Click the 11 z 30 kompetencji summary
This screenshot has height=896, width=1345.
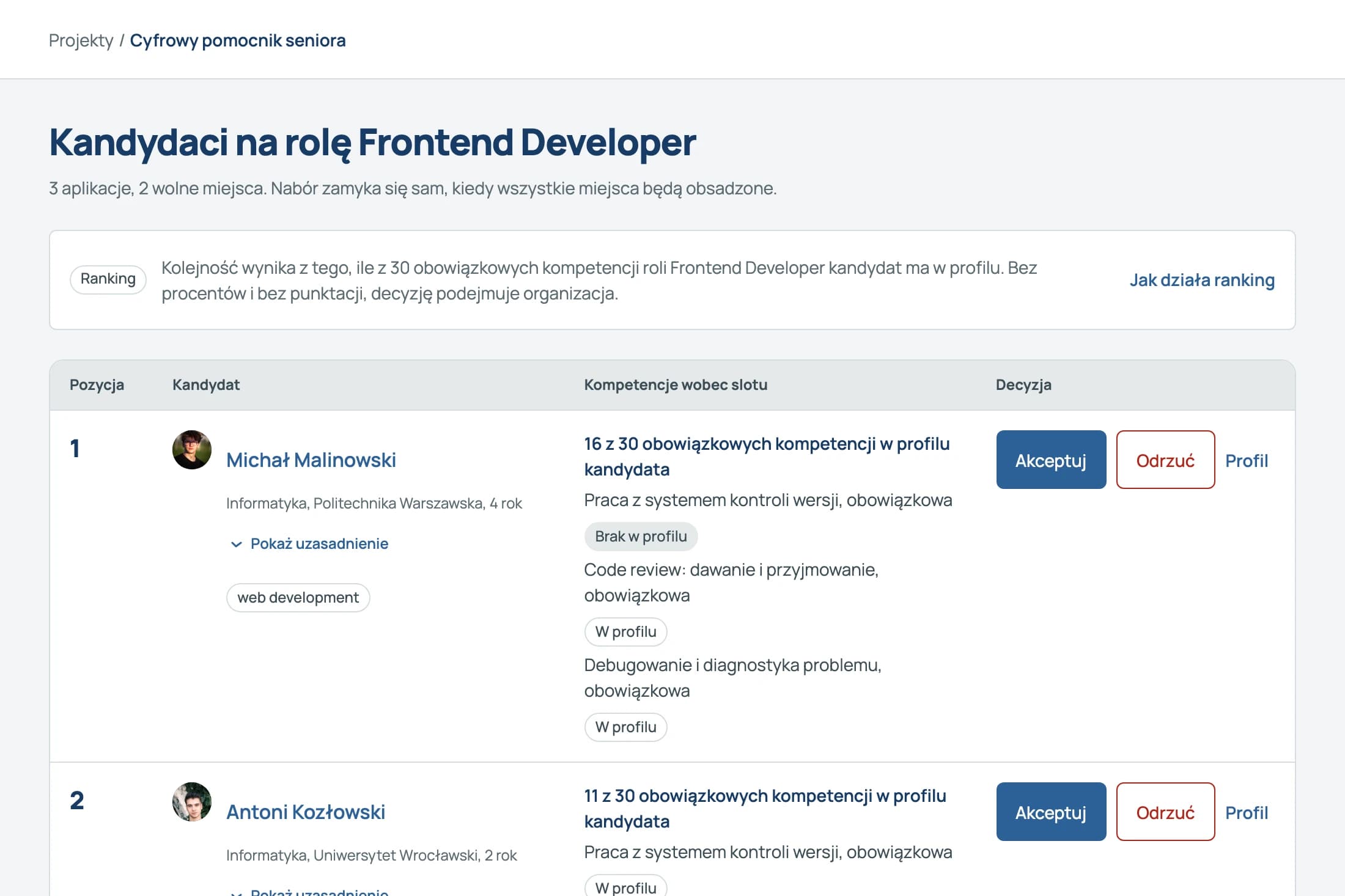pos(765,809)
